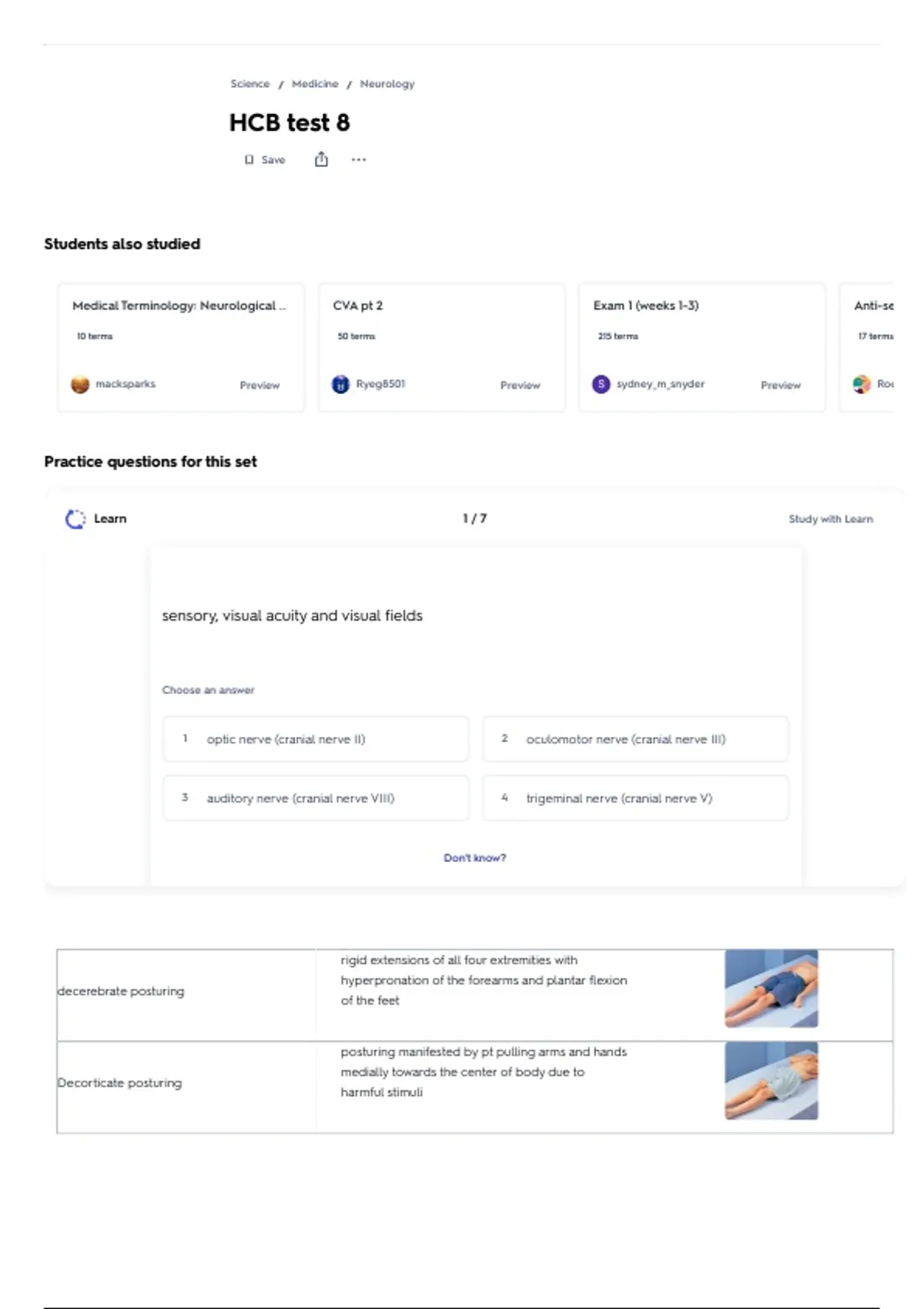Open the Science breadcrumb link
The width and height of the screenshot is (924, 1309).
250,84
